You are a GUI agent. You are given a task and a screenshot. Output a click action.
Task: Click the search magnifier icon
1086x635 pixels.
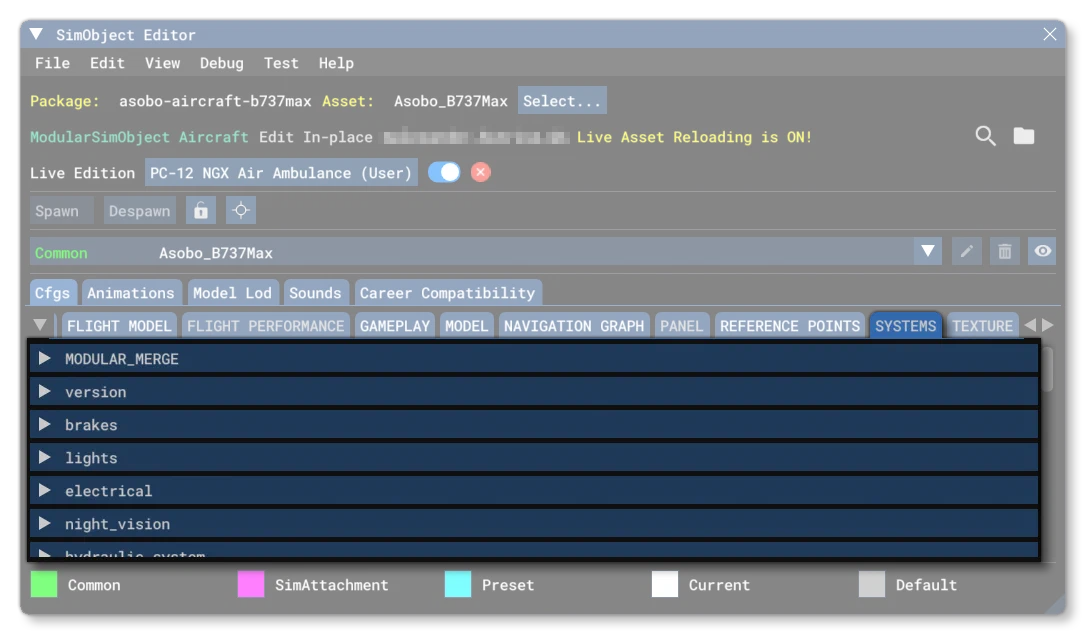click(x=985, y=136)
